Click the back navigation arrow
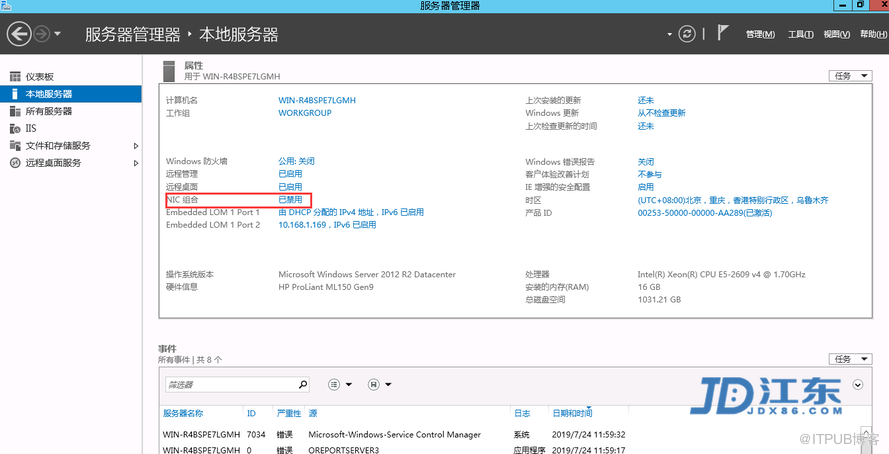Image resolution: width=889 pixels, height=454 pixels. click(x=18, y=34)
